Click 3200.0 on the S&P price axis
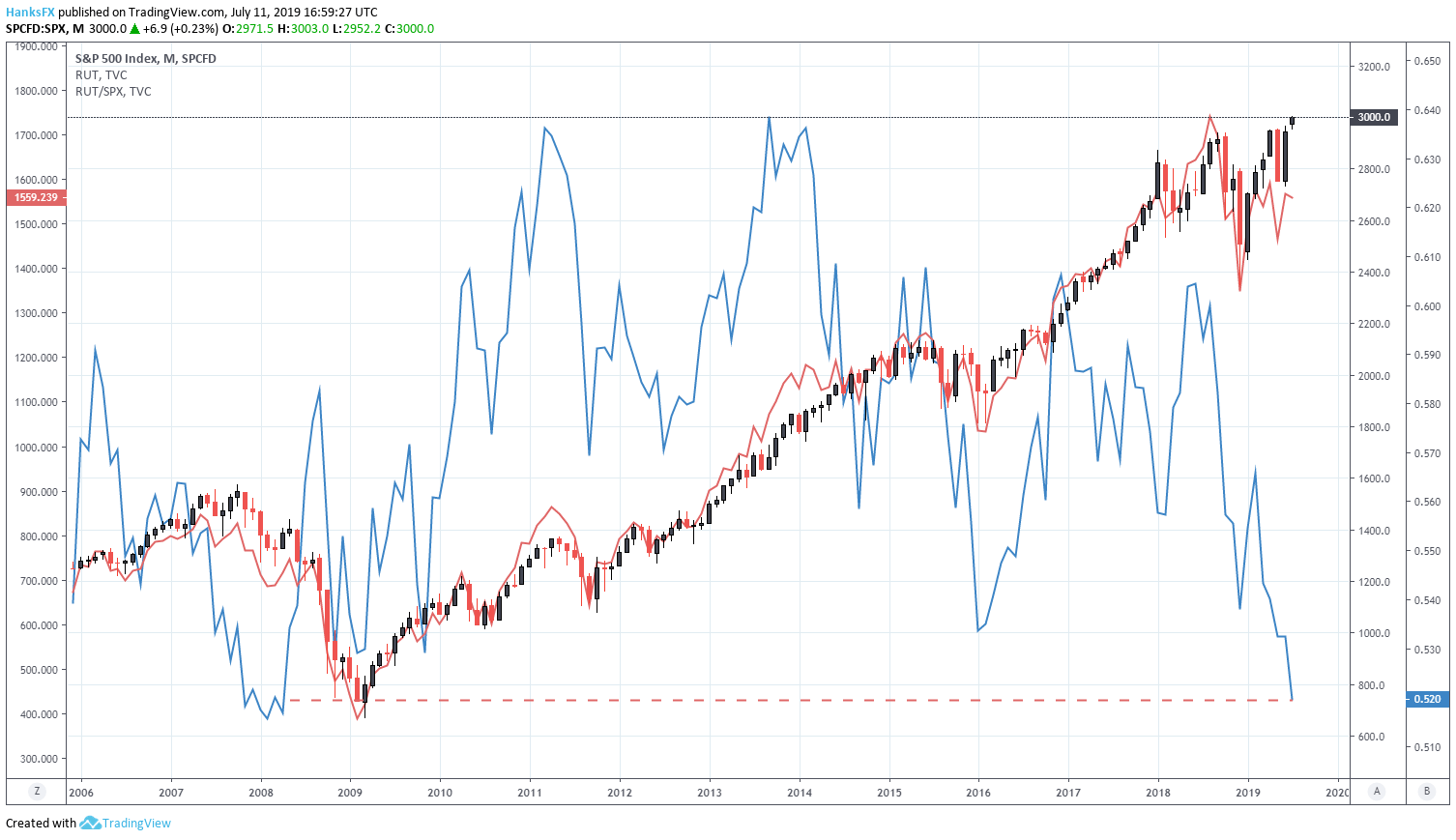Viewport: 1456px width, 840px height. (1374, 67)
